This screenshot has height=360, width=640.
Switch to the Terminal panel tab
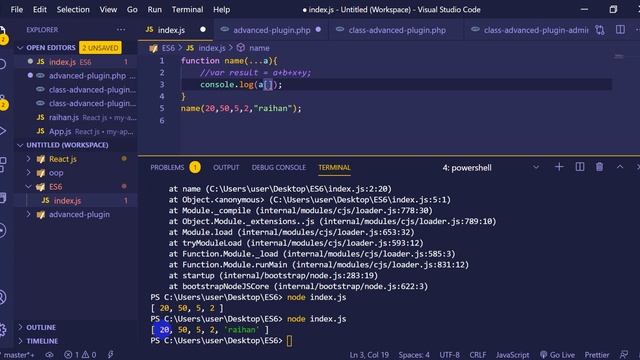point(334,168)
